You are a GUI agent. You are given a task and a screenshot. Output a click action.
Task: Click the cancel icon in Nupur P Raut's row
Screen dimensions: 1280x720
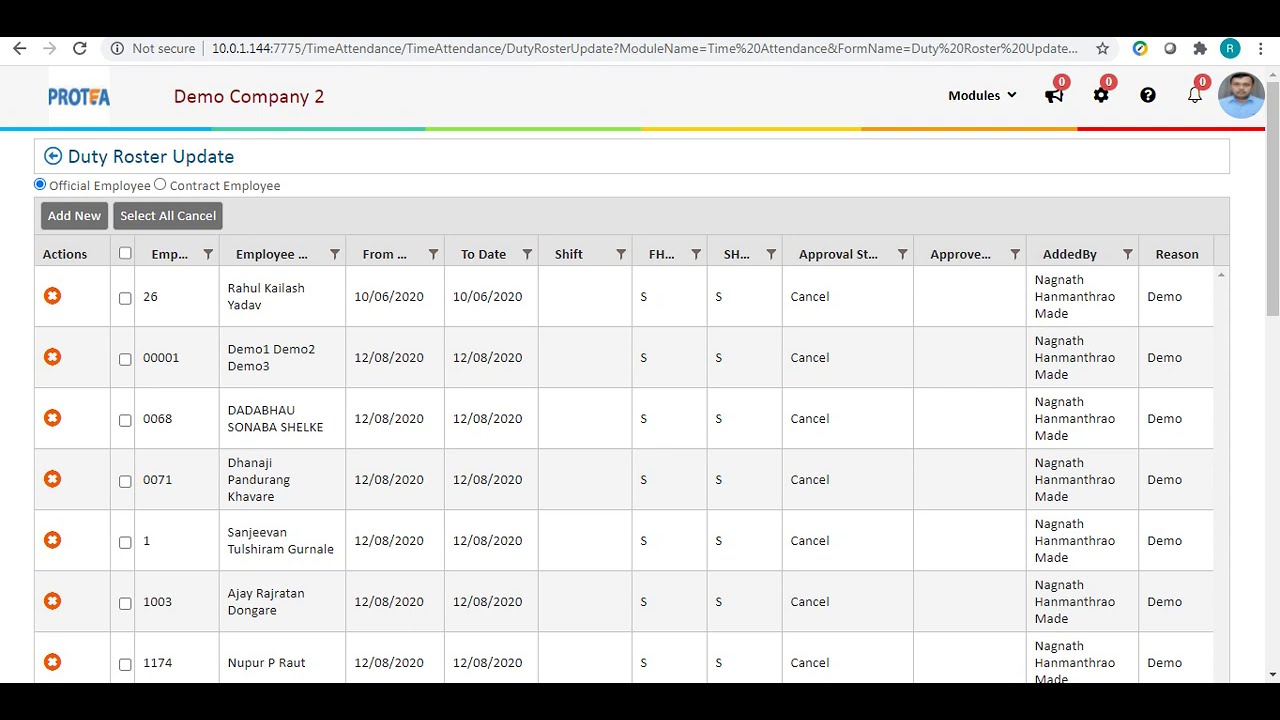pos(52,662)
